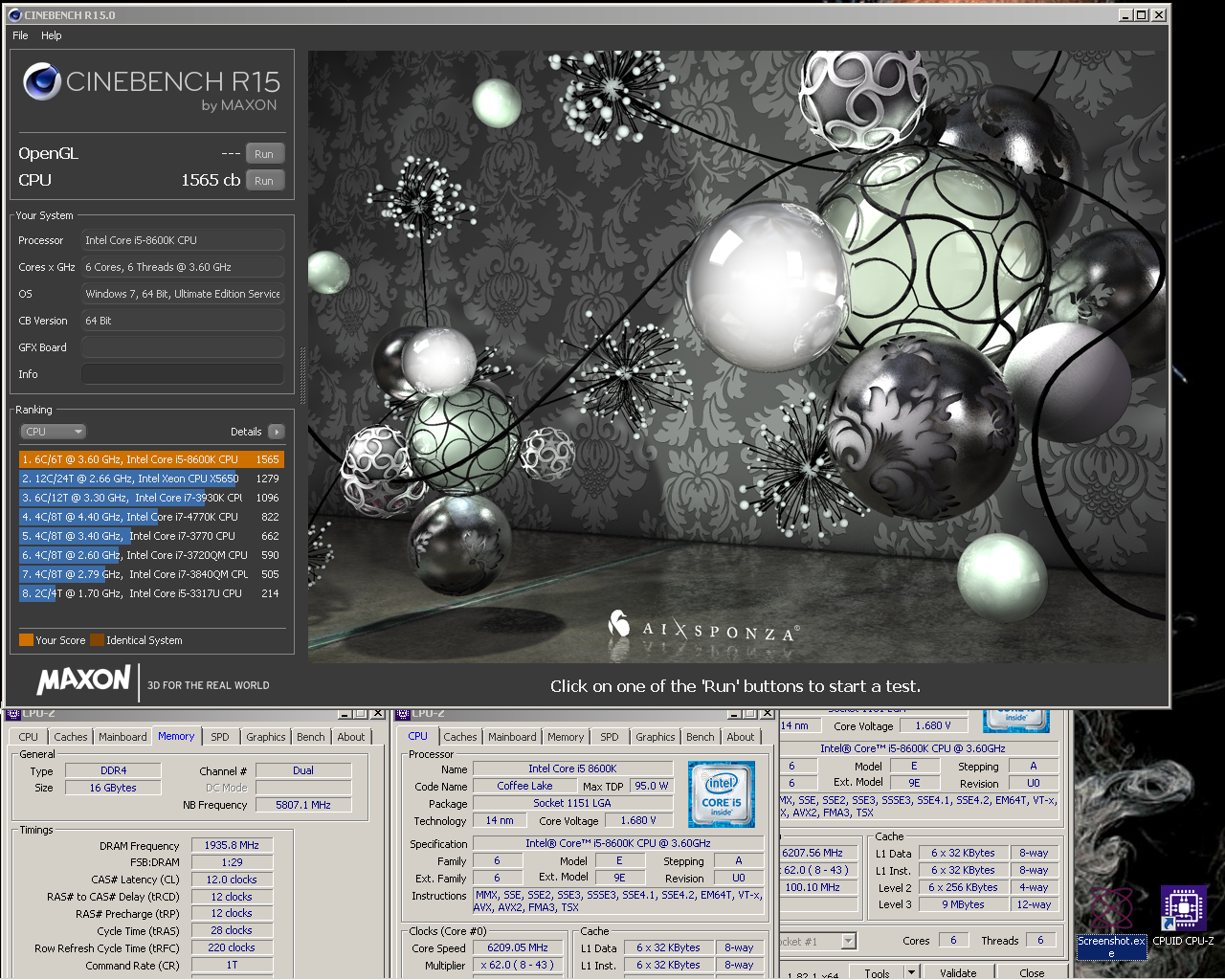Click the MAXON logo at bottom left

[x=83, y=680]
